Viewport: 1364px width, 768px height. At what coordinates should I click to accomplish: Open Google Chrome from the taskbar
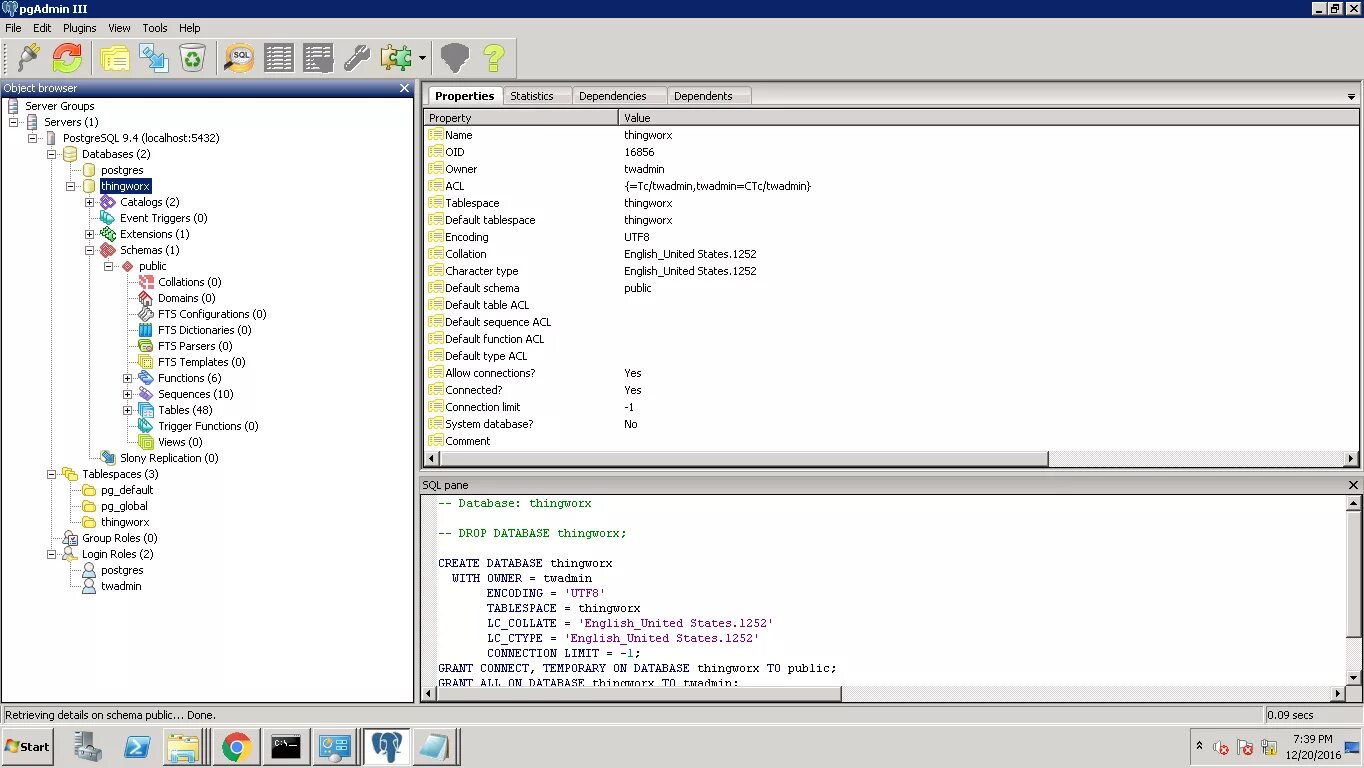237,746
